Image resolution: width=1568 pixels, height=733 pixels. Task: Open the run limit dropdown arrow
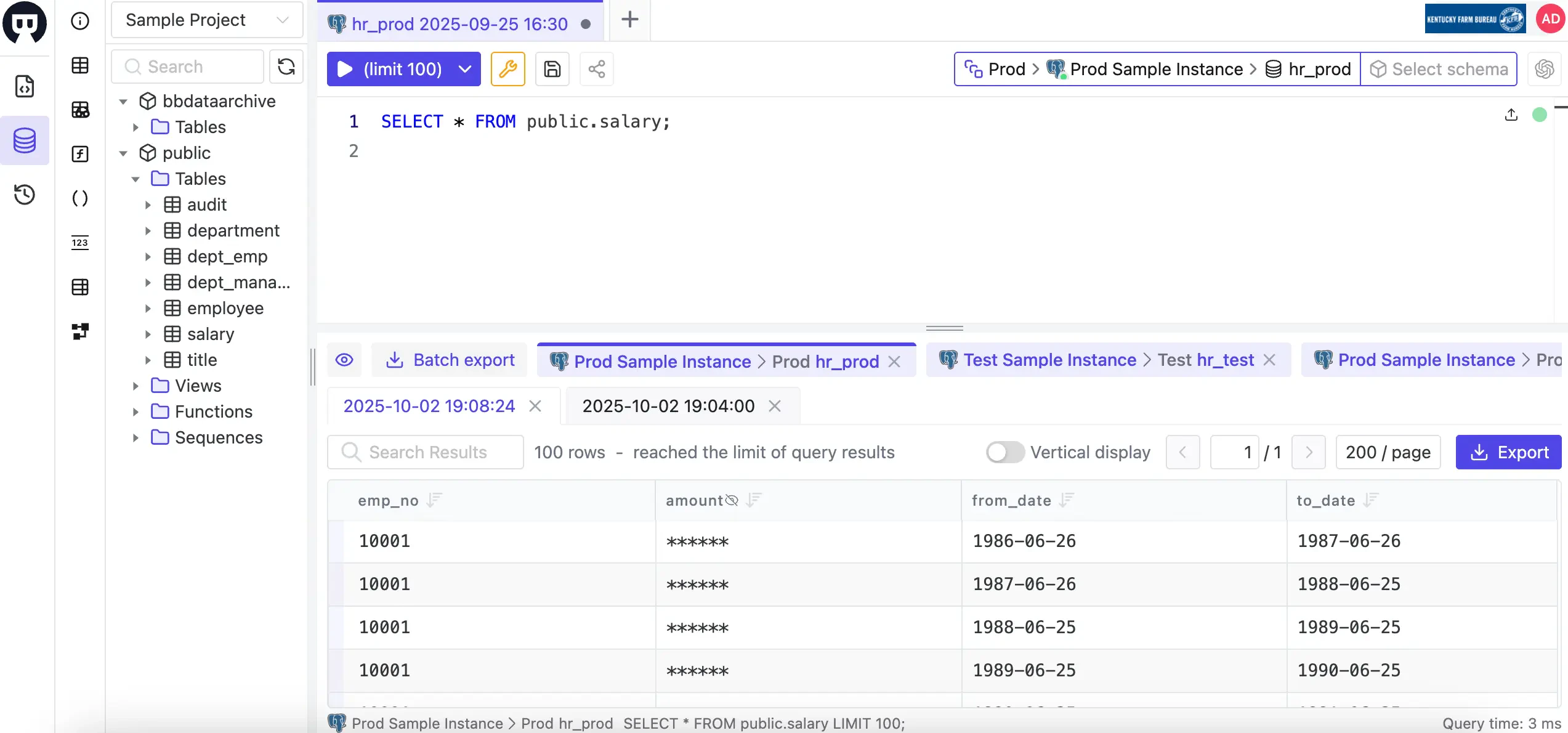(464, 69)
